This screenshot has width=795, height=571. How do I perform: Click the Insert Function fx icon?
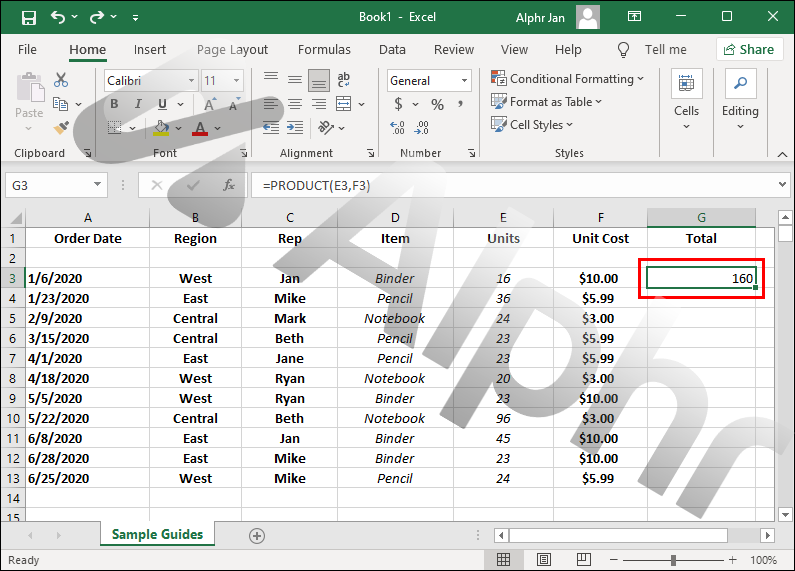tap(229, 185)
